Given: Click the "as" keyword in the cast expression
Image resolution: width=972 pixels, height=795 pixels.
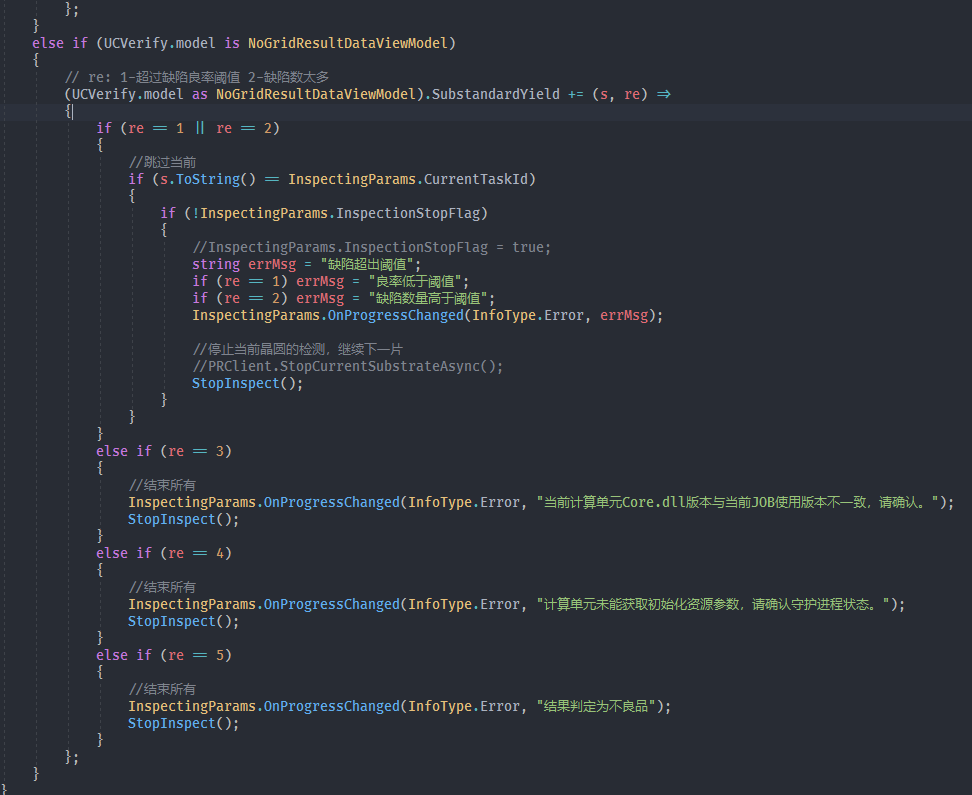Looking at the screenshot, I should tap(200, 94).
